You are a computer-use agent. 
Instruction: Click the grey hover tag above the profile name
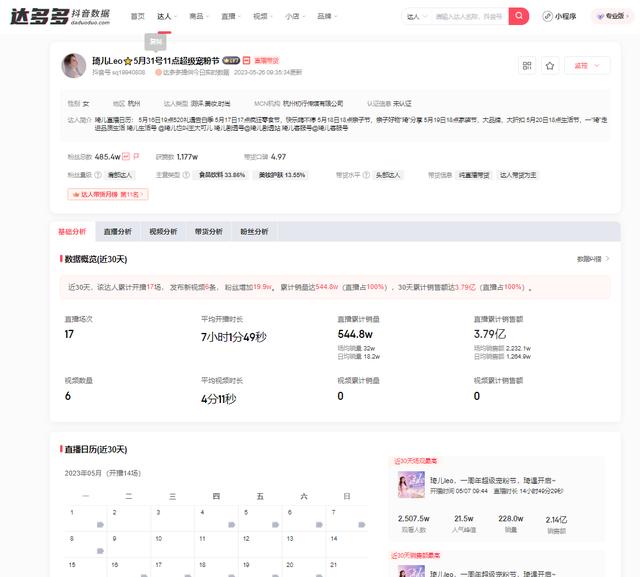click(x=155, y=41)
